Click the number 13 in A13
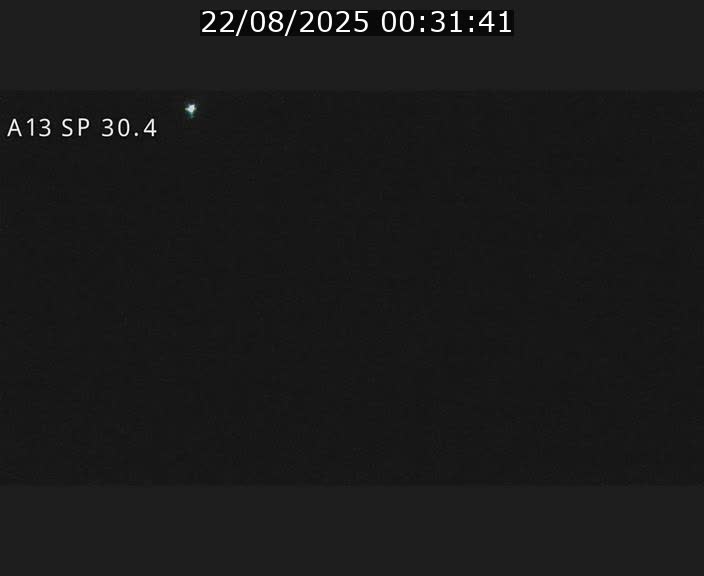The height and width of the screenshot is (576, 704). tap(39, 128)
